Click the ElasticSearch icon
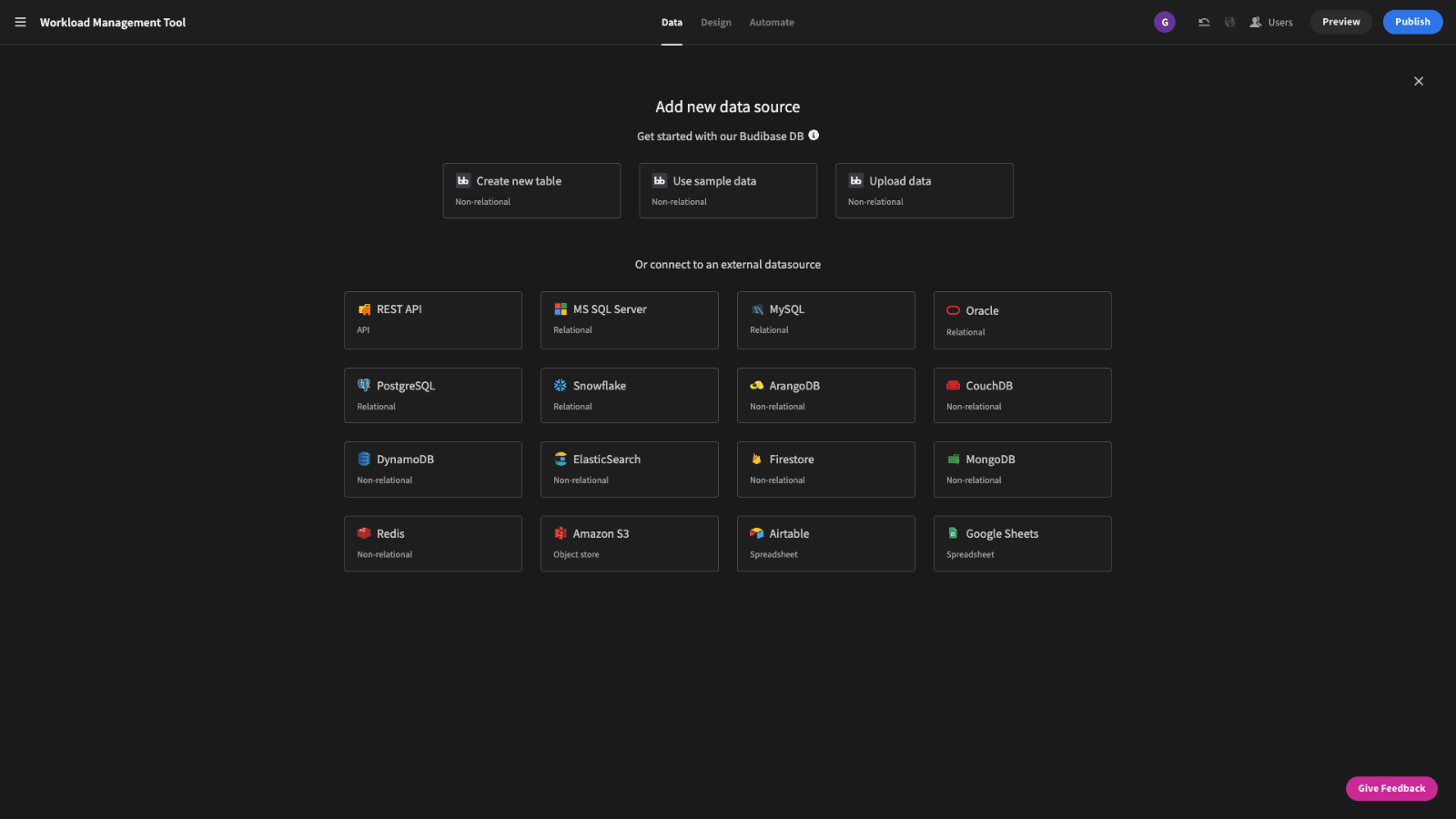 [561, 459]
